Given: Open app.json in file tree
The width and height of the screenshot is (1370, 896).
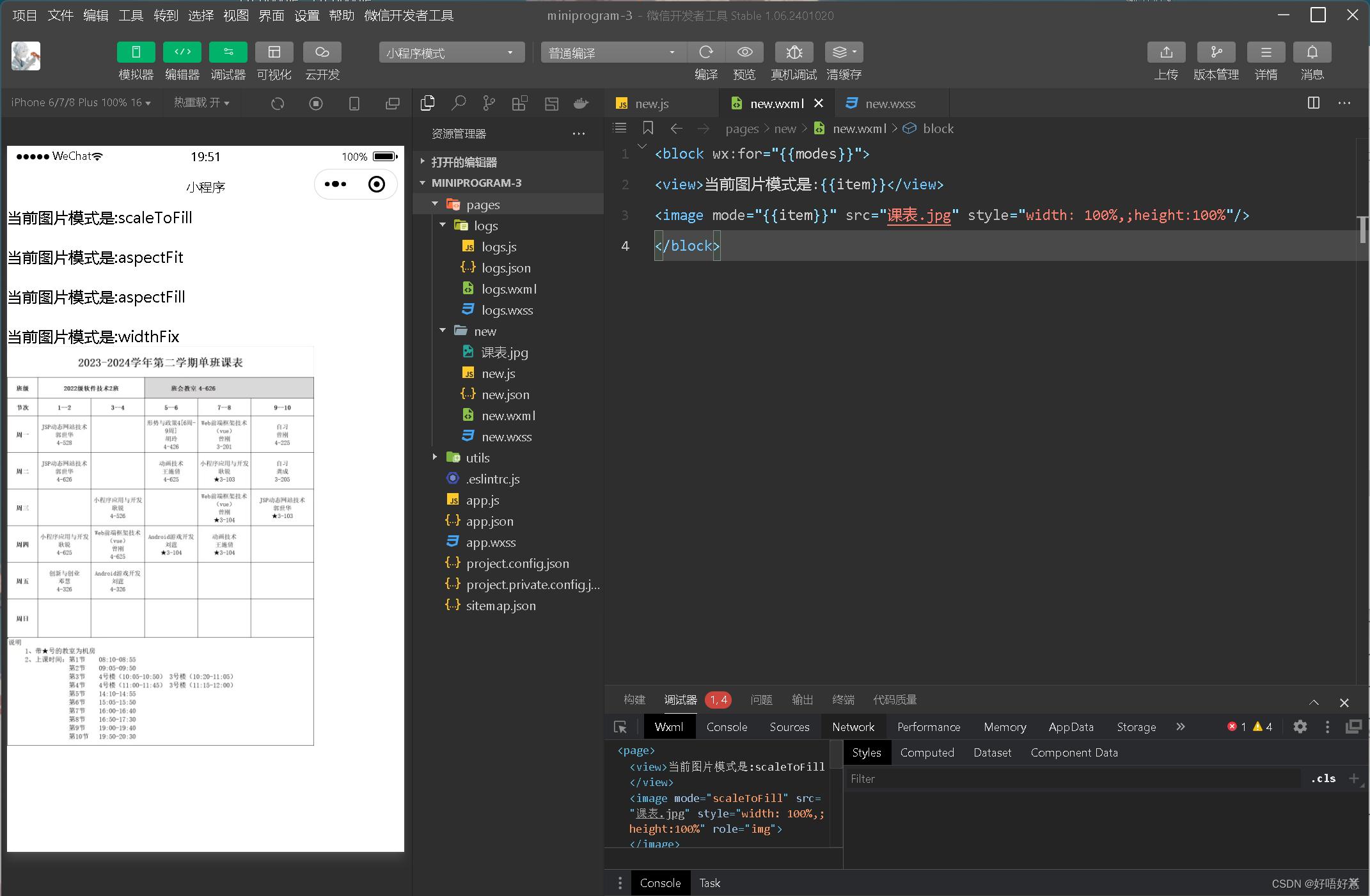Looking at the screenshot, I should (489, 521).
